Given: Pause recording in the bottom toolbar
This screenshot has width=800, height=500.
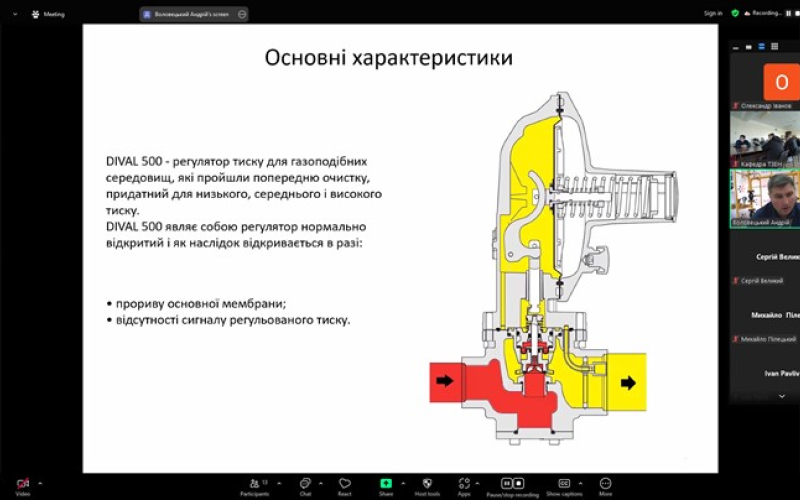Looking at the screenshot, I should pos(506,483).
